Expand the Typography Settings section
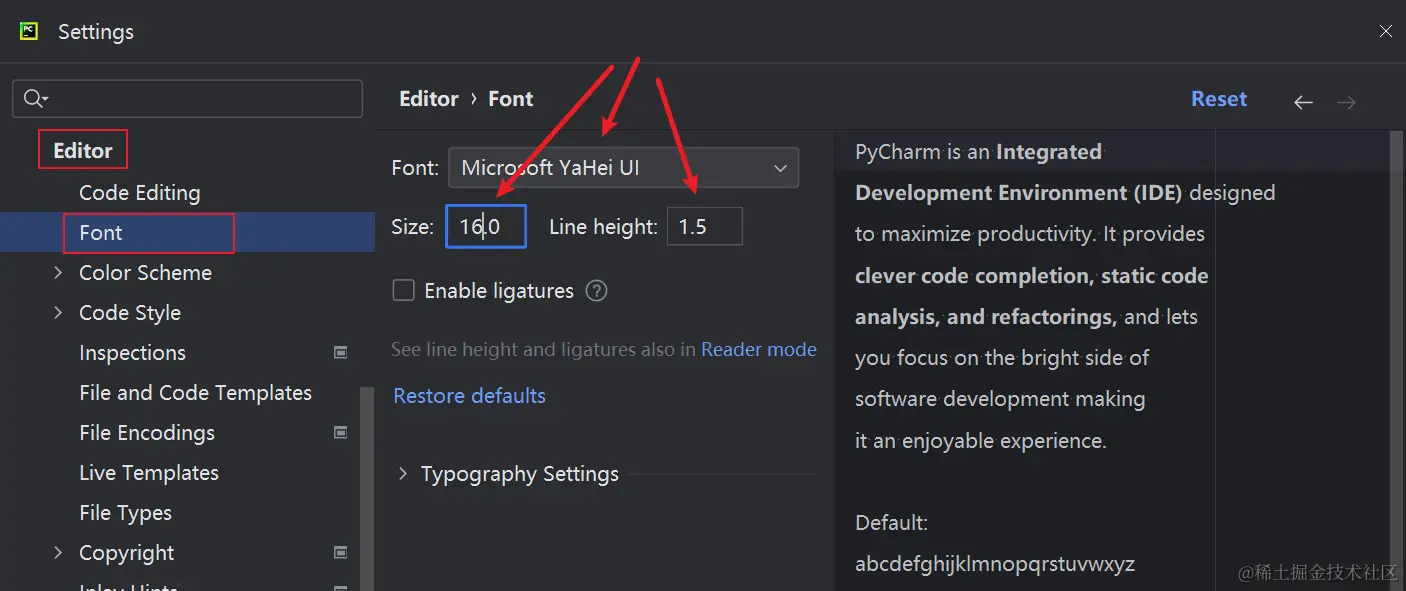The image size is (1406, 591). pyautogui.click(x=403, y=474)
